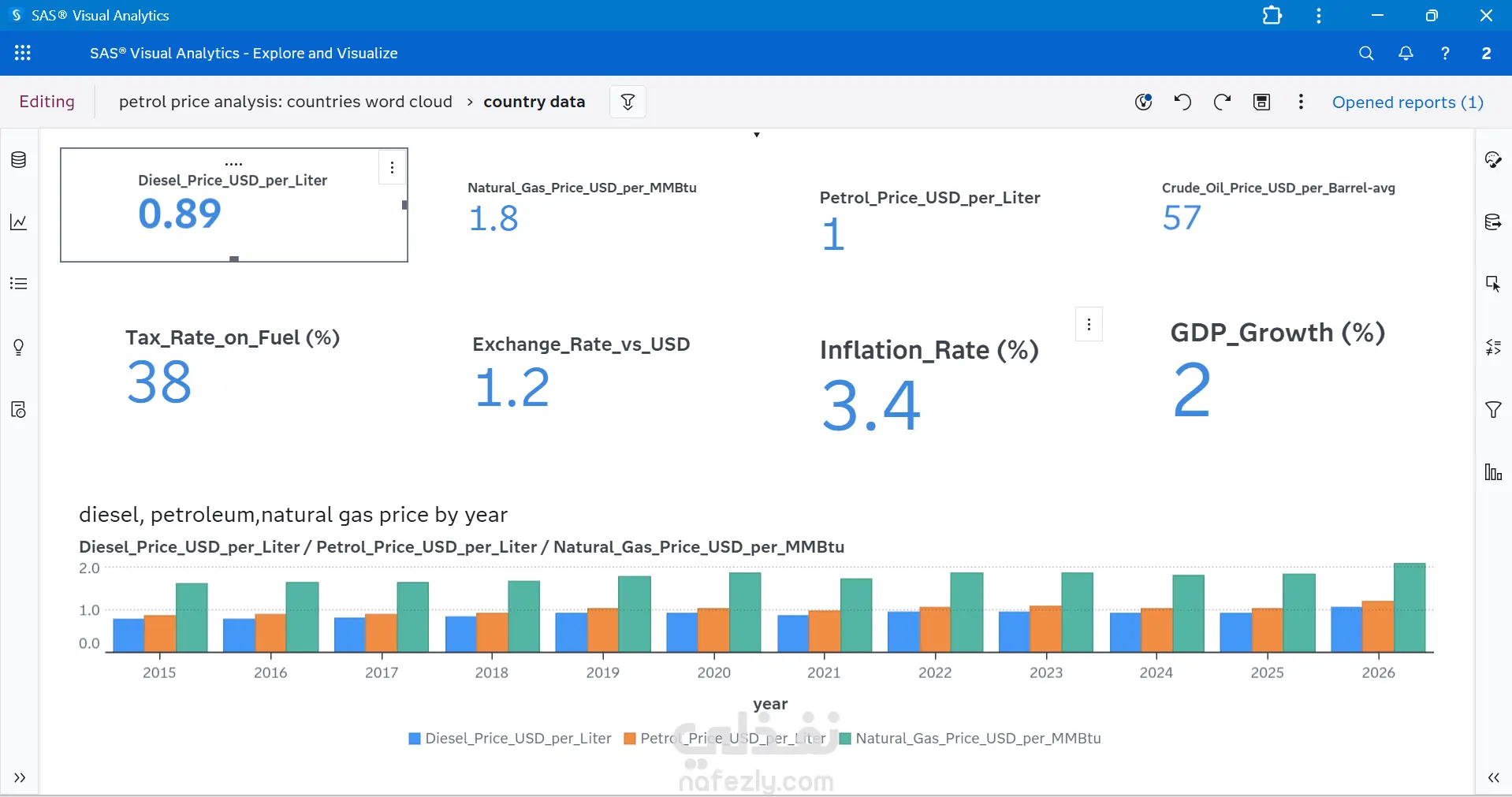
Task: Click the Redo arrow in report toolbar
Action: (1222, 102)
